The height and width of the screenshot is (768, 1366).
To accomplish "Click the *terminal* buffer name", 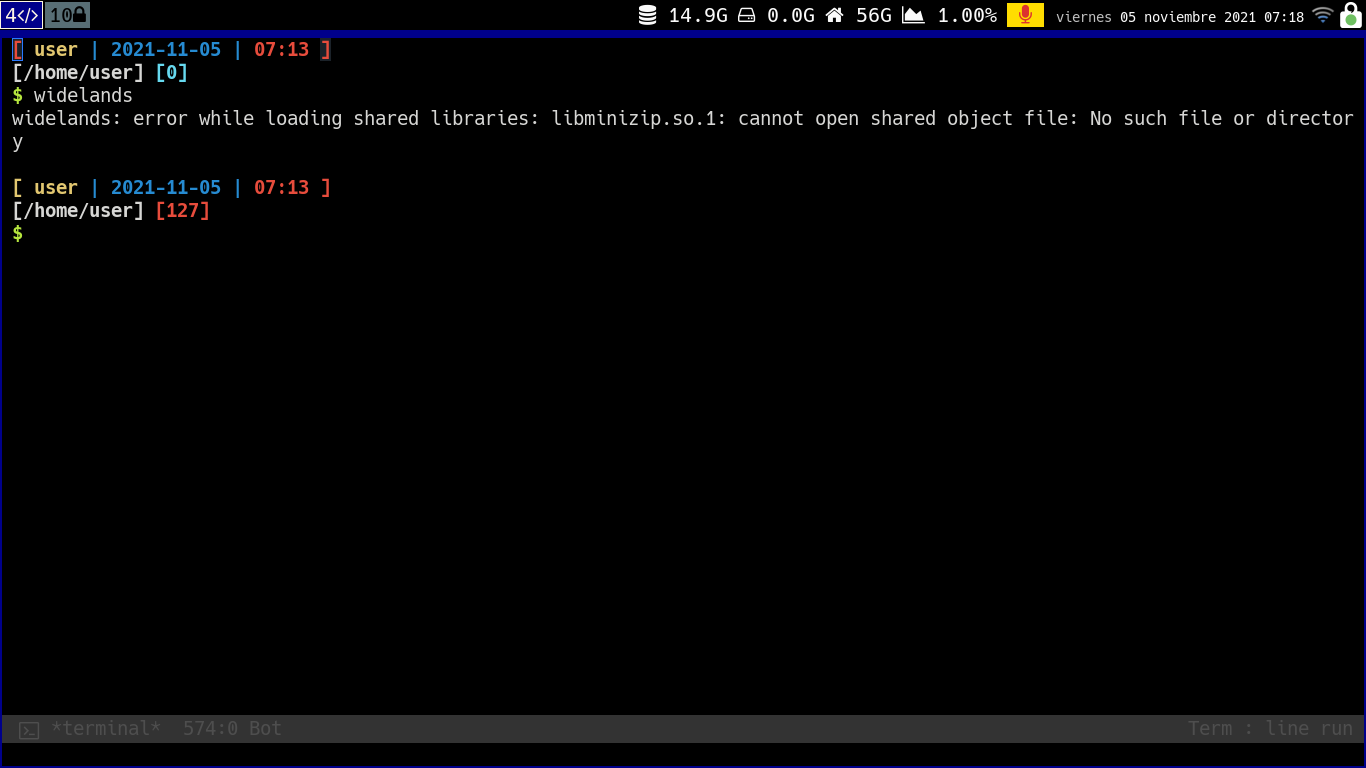I will tap(105, 729).
